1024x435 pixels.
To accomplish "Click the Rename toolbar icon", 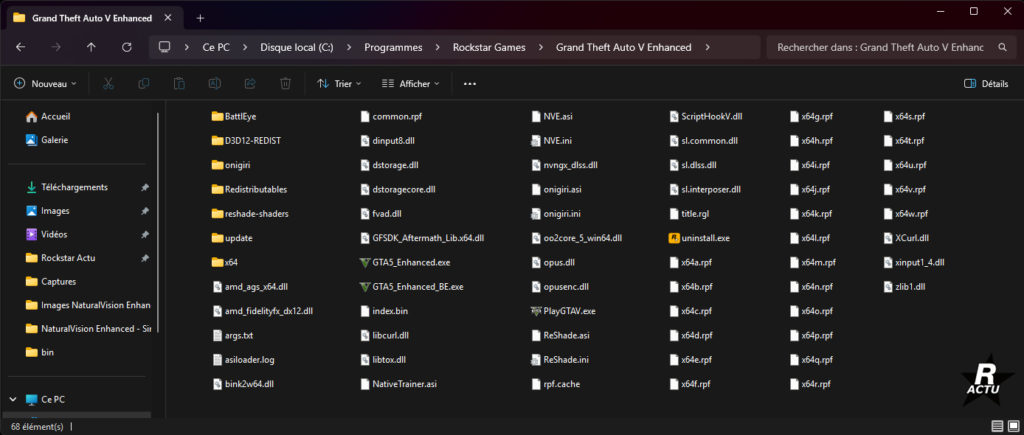I will click(214, 84).
